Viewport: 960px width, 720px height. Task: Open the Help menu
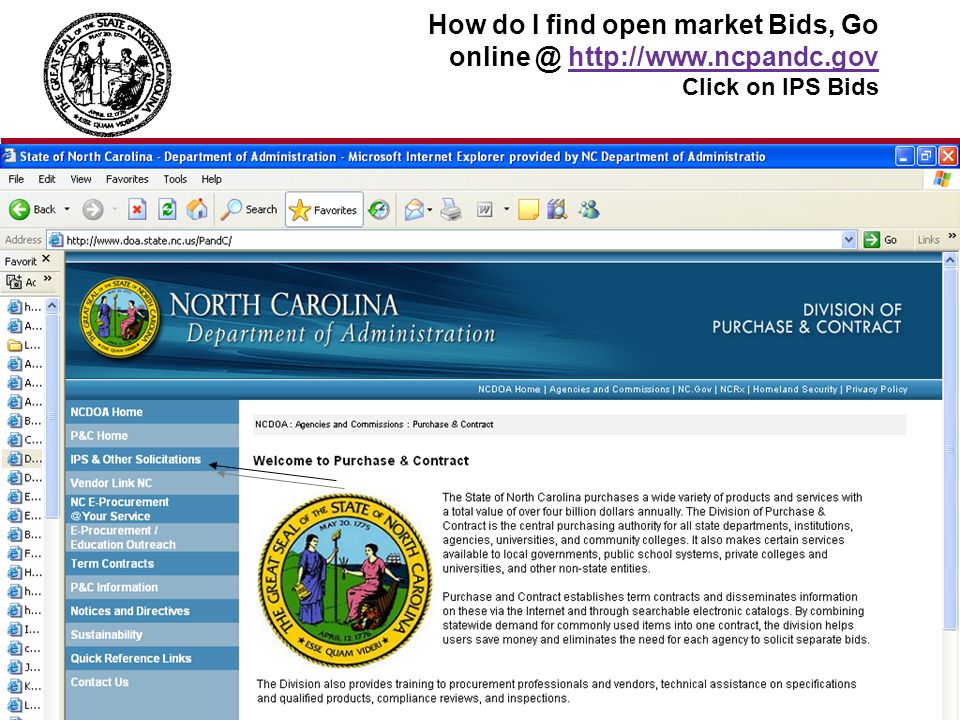(x=211, y=179)
